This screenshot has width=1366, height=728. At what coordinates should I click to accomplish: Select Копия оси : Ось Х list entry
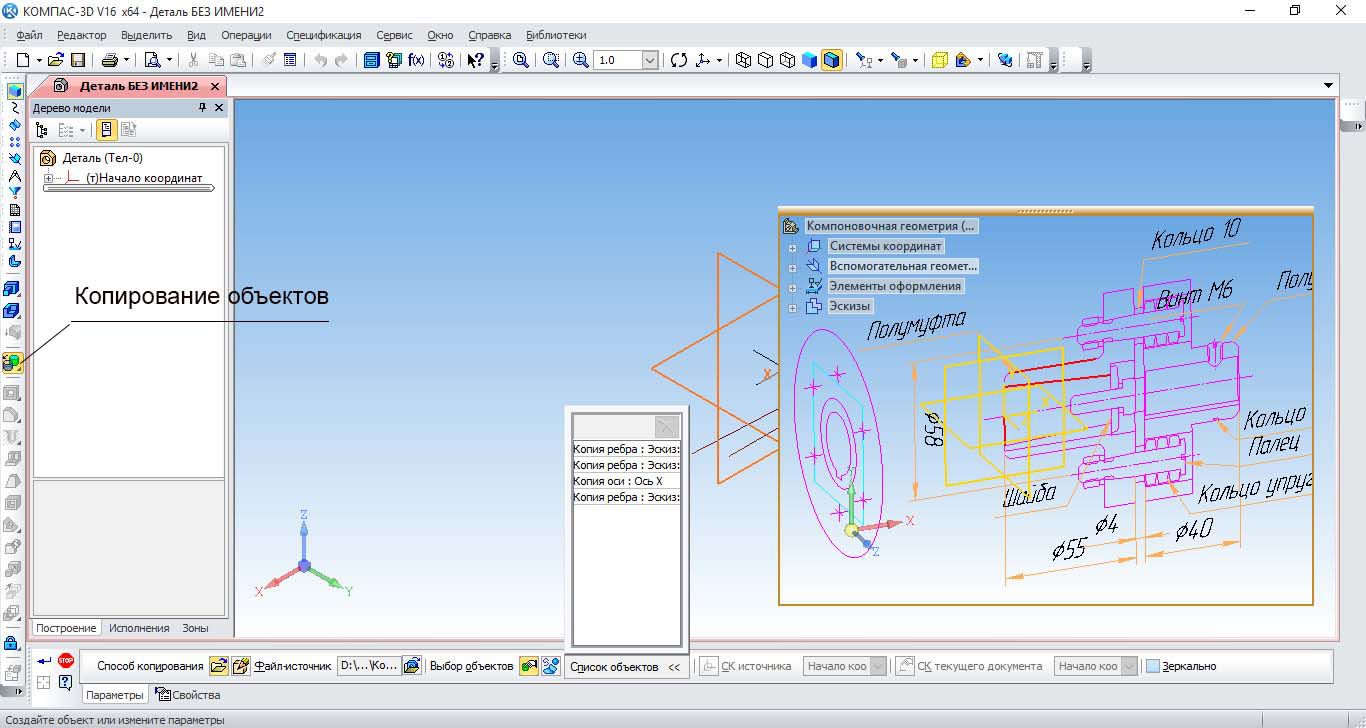[x=626, y=481]
